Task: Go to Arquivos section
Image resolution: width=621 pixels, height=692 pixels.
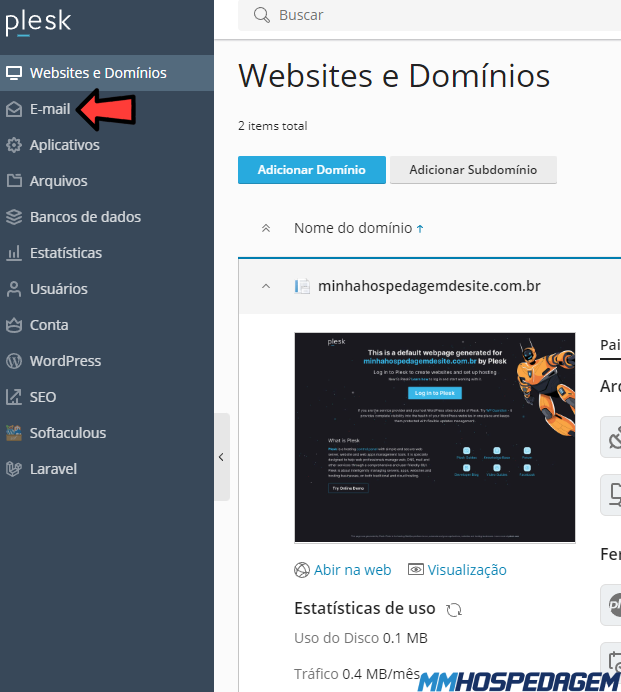Action: click(107, 181)
